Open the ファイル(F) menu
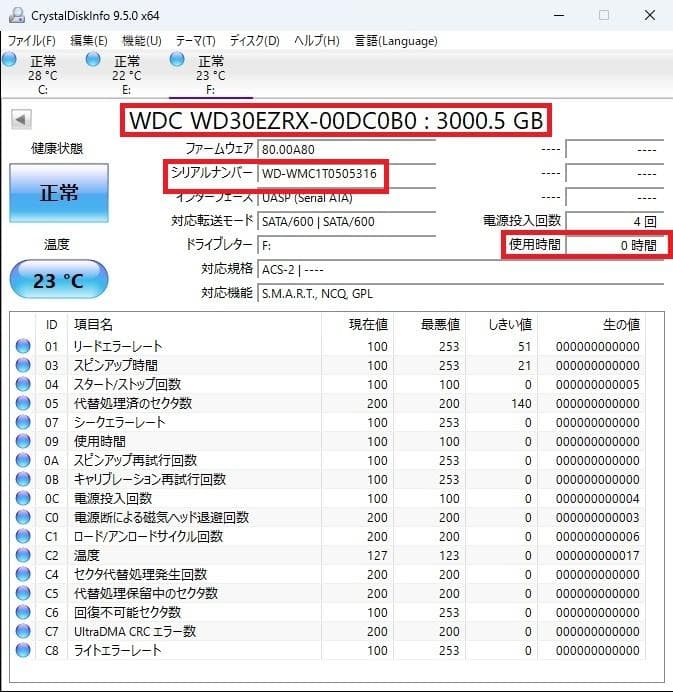The image size is (673, 692). click(32, 41)
